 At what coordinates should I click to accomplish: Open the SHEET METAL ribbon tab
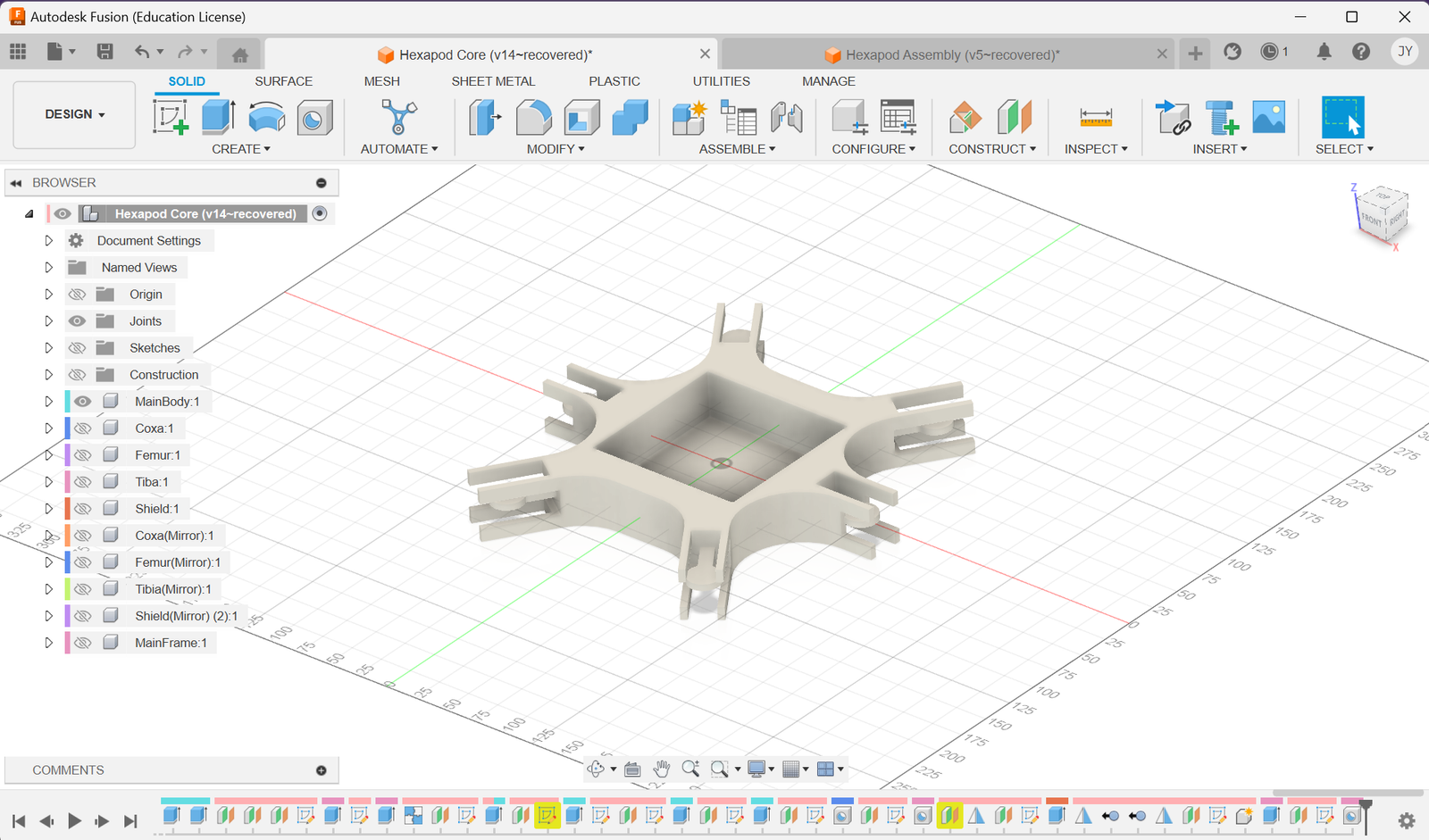(493, 81)
